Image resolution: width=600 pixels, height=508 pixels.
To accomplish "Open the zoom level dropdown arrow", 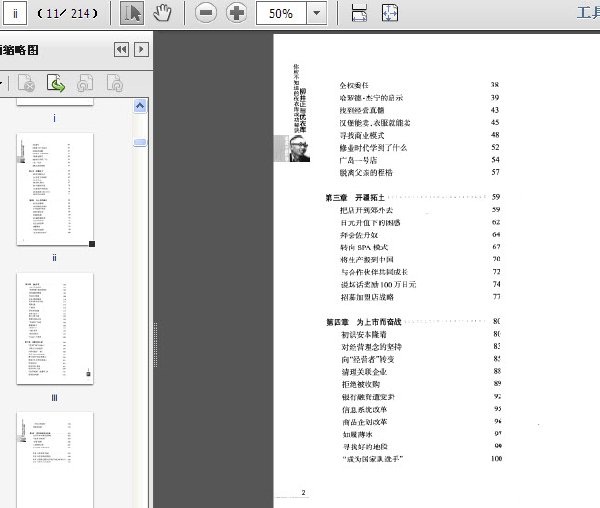I will pos(316,13).
